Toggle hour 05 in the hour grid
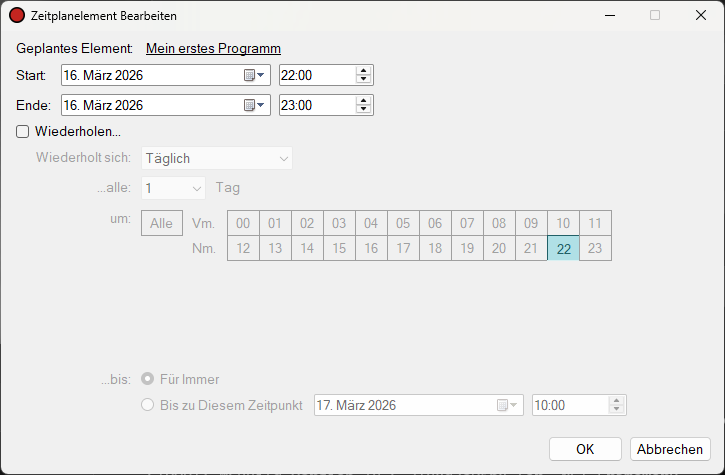The height and width of the screenshot is (475, 725). (403, 223)
